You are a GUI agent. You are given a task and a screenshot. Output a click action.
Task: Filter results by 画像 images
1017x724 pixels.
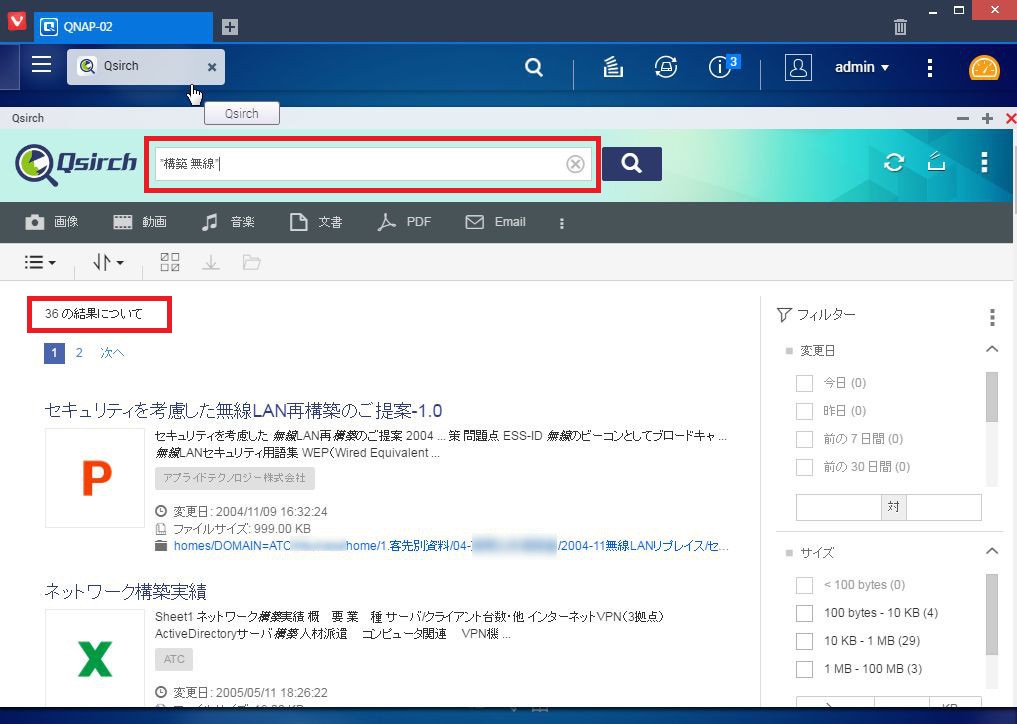coord(52,223)
